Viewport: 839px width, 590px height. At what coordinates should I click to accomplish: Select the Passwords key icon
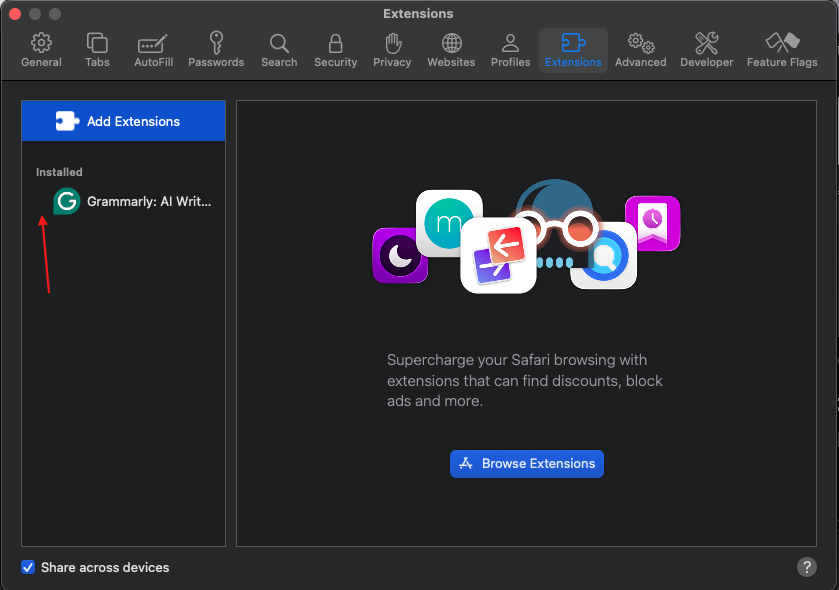click(x=216, y=50)
